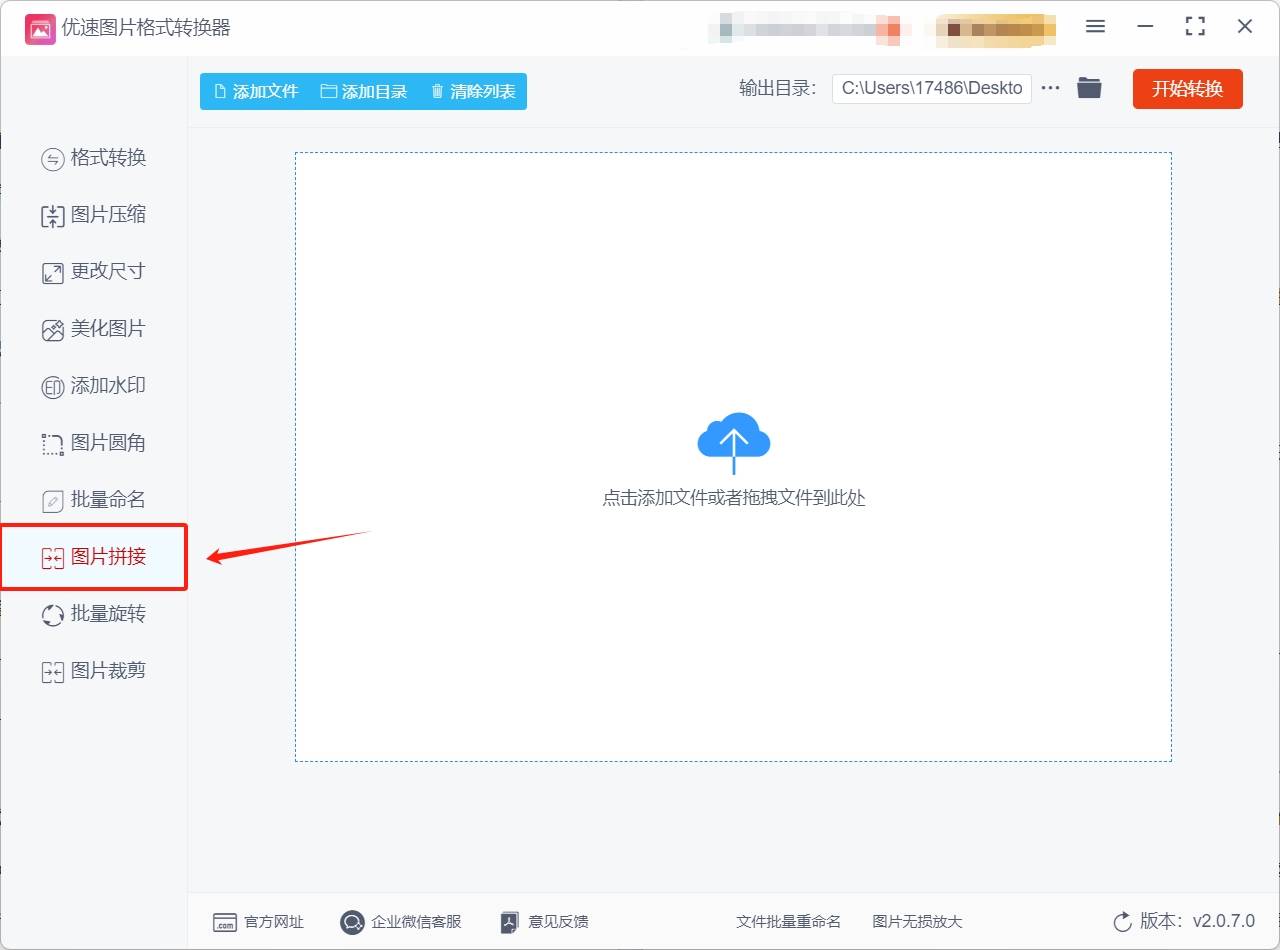The image size is (1280, 950).
Task: Open the 官方网址 official website link
Action: (259, 922)
